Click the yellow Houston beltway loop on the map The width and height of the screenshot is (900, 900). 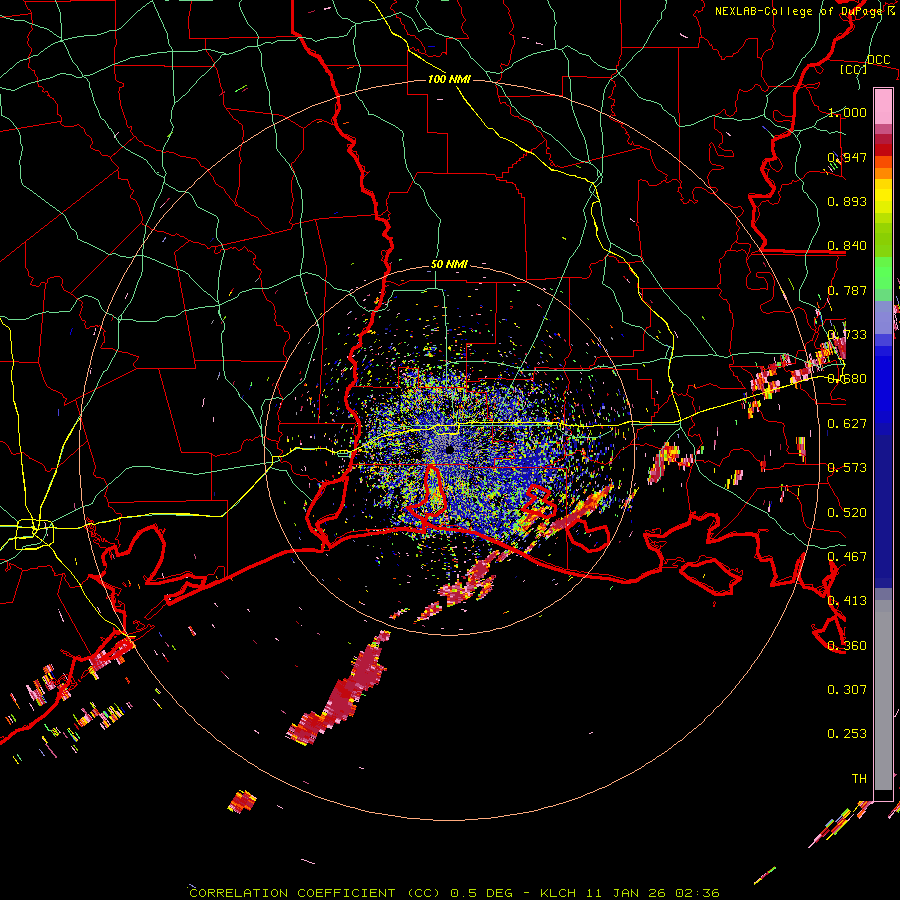tap(34, 532)
